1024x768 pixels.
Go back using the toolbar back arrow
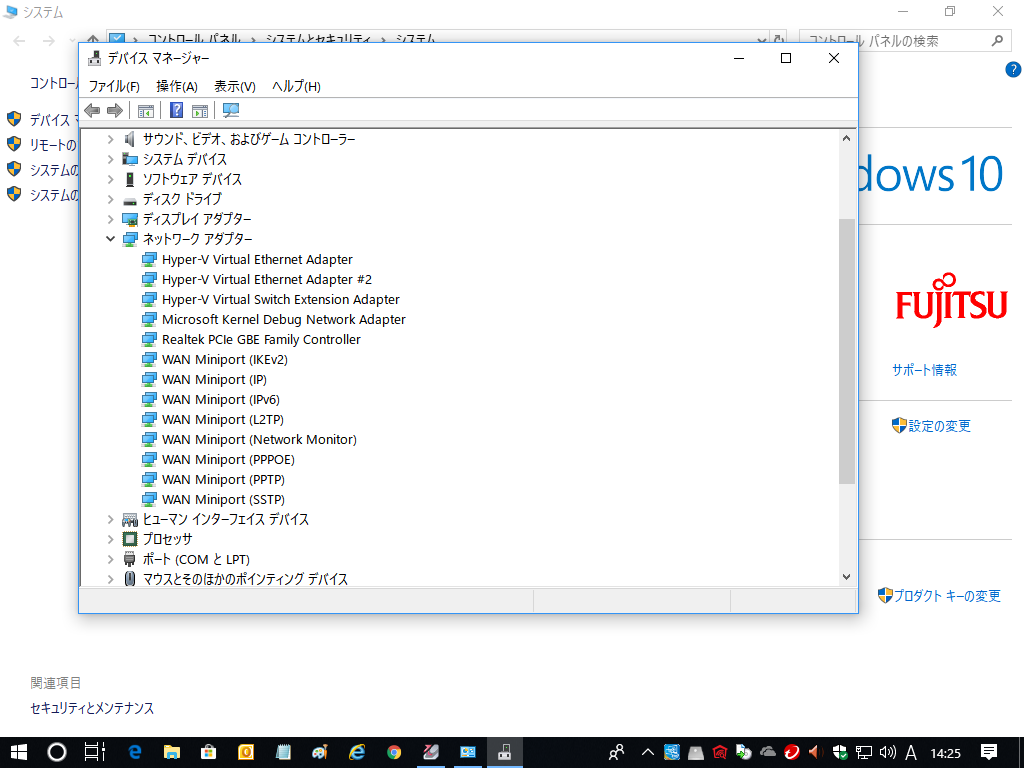point(92,110)
